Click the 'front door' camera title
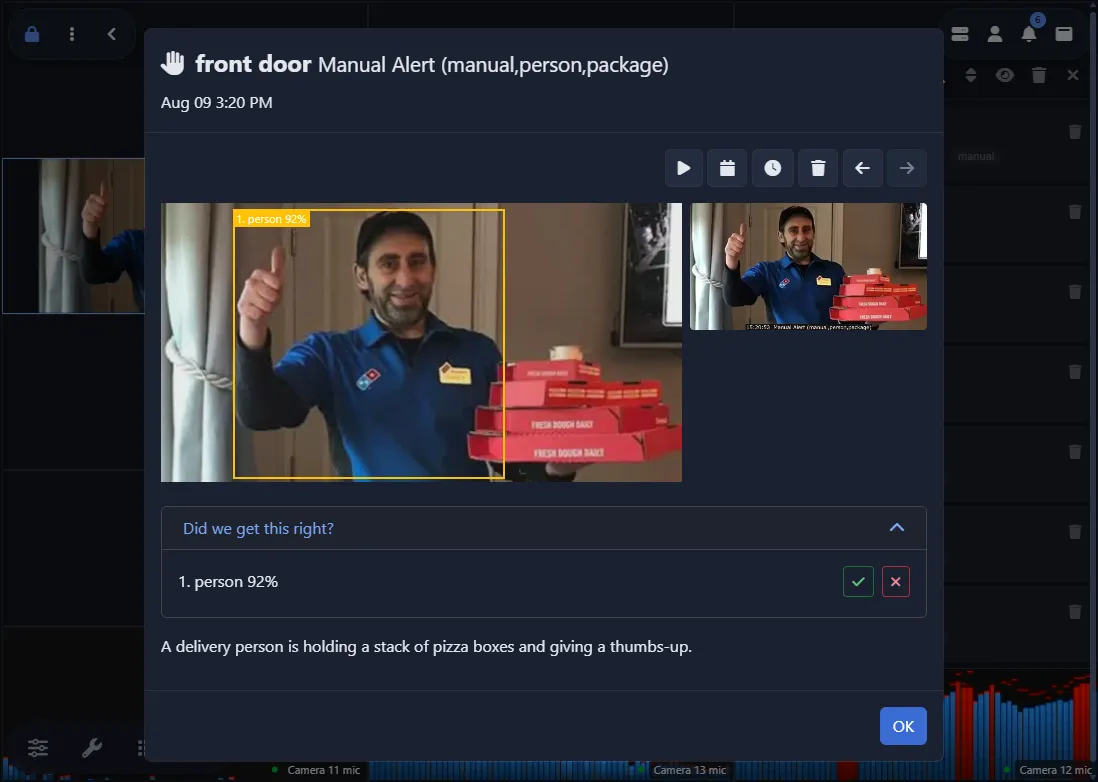 253,64
